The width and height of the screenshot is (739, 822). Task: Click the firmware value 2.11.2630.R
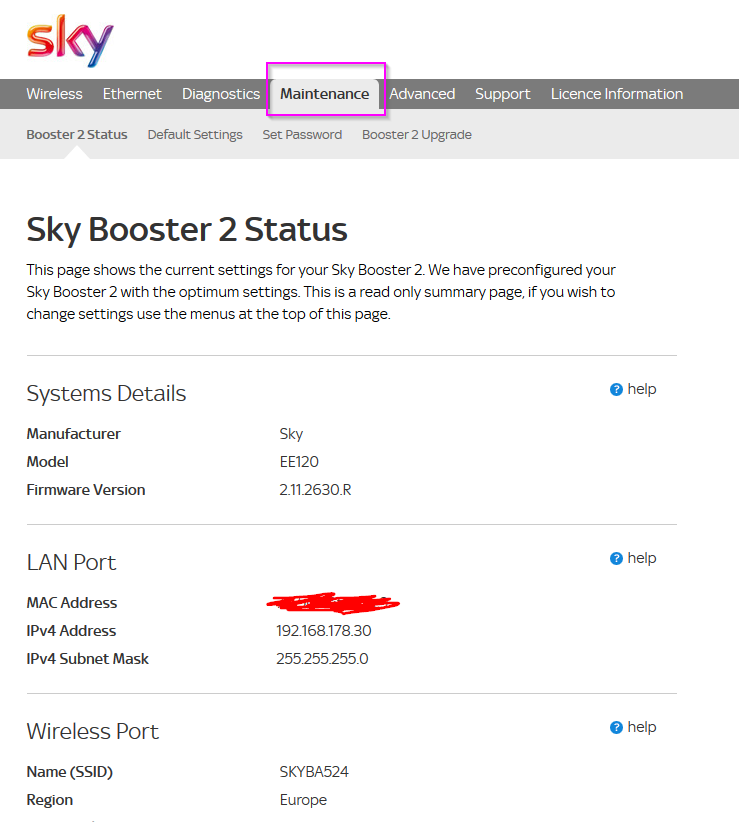315,490
